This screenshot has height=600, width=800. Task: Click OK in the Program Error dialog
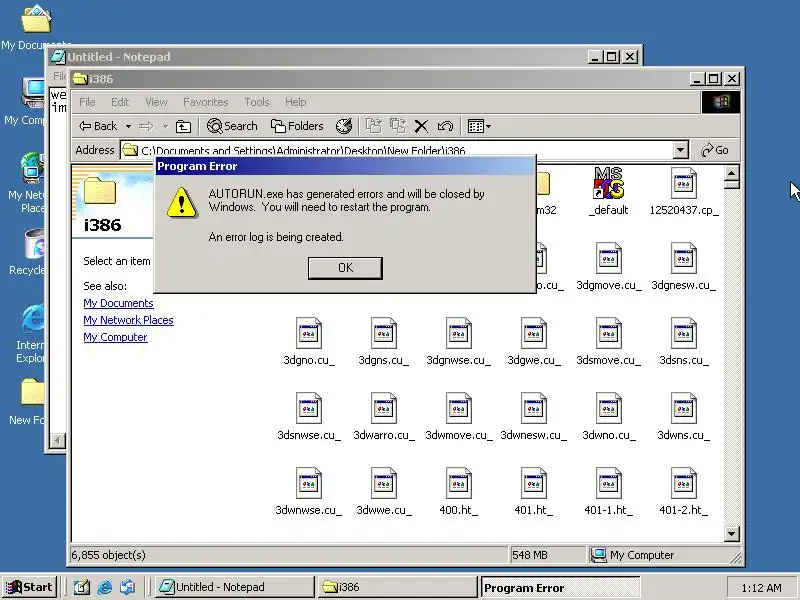[345, 268]
